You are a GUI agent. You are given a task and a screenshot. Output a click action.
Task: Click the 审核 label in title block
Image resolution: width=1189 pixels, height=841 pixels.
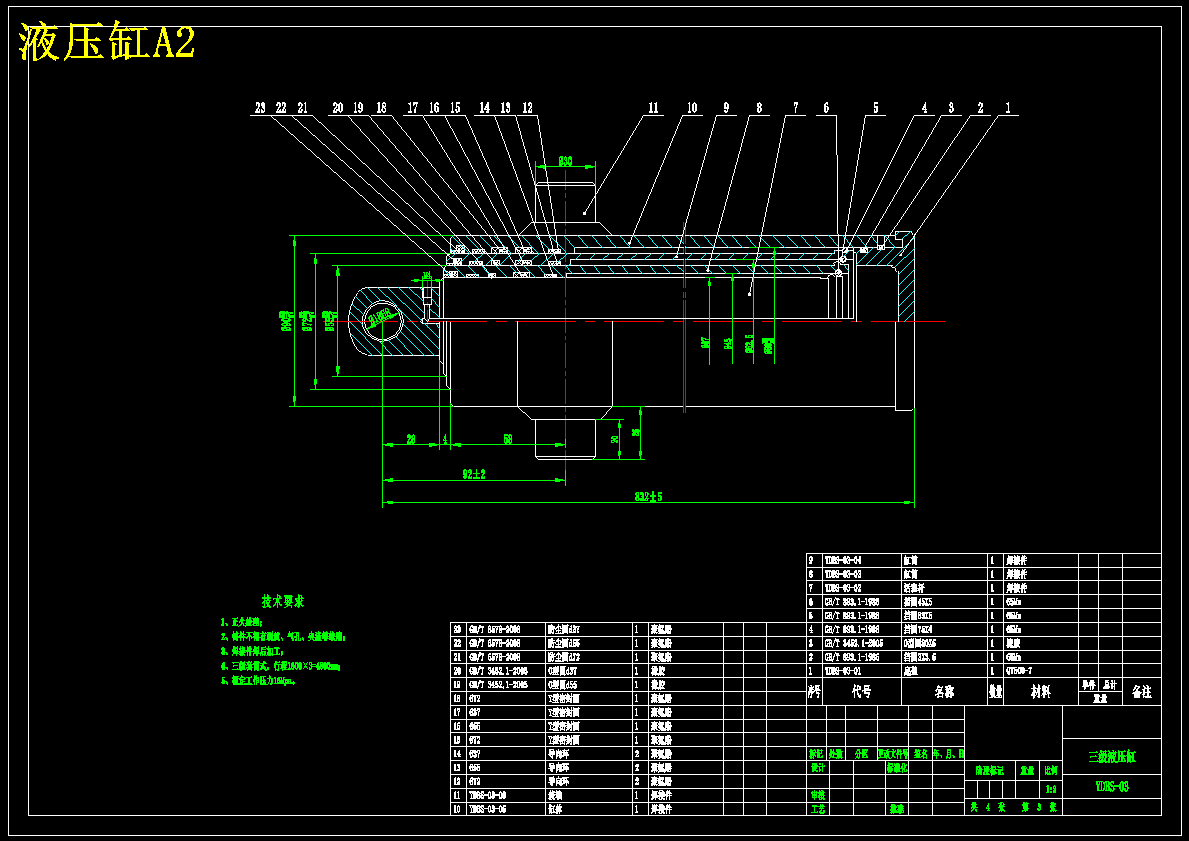pos(817,795)
